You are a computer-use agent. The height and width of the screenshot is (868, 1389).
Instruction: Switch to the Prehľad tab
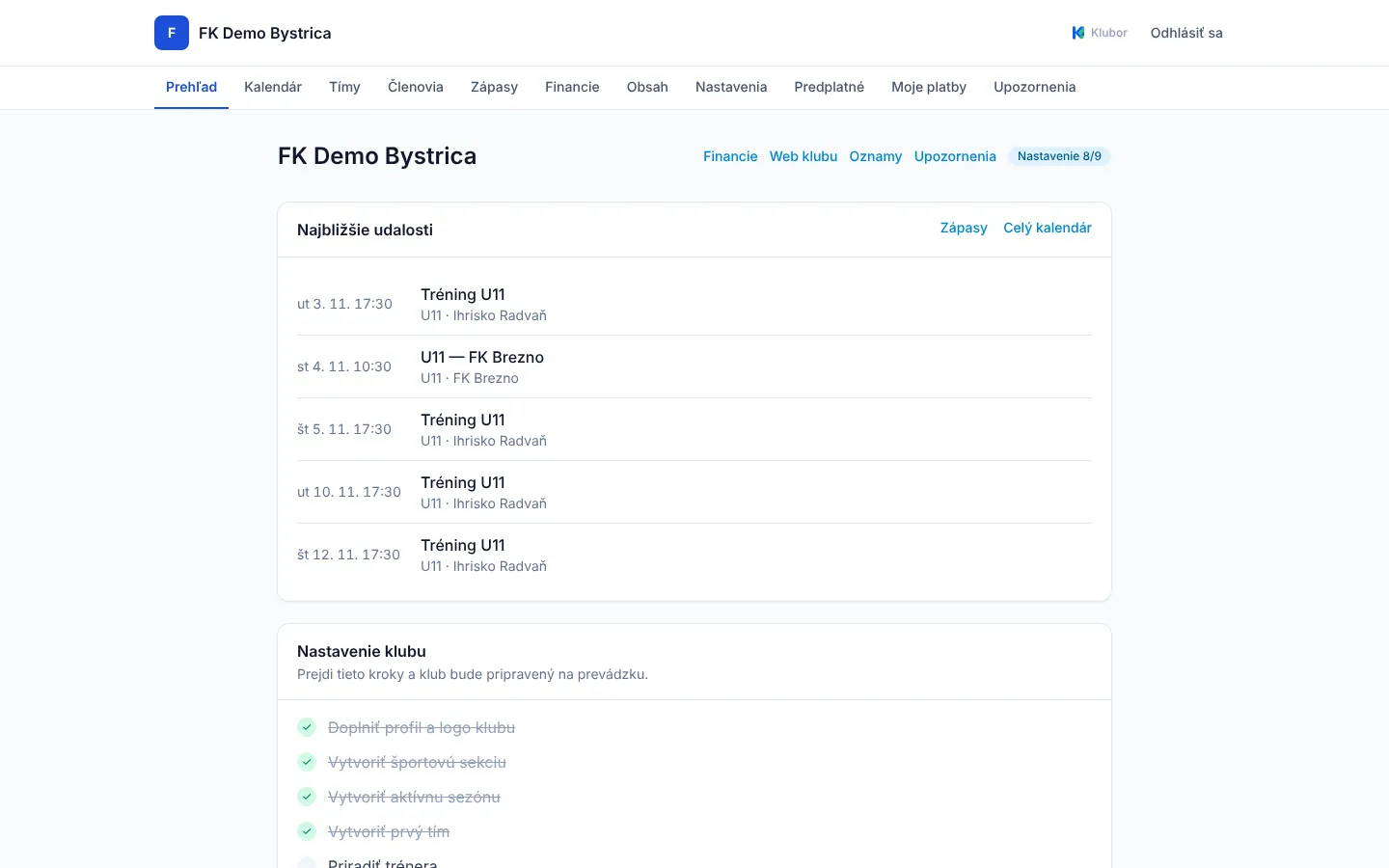tap(191, 87)
